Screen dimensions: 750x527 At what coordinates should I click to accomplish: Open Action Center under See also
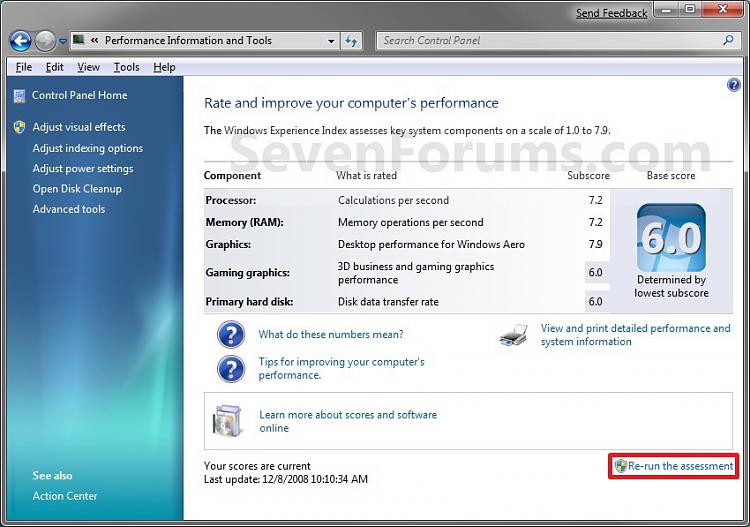pyautogui.click(x=65, y=496)
